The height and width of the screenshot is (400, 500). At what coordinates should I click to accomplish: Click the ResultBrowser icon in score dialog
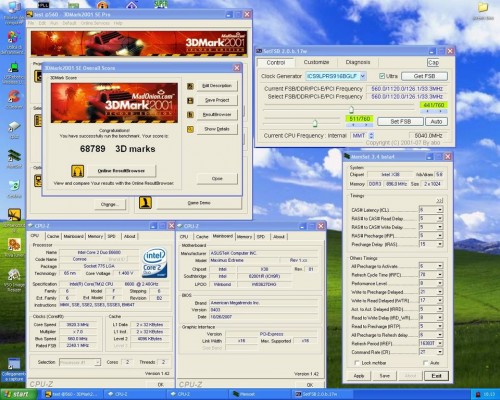pyautogui.click(x=190, y=115)
